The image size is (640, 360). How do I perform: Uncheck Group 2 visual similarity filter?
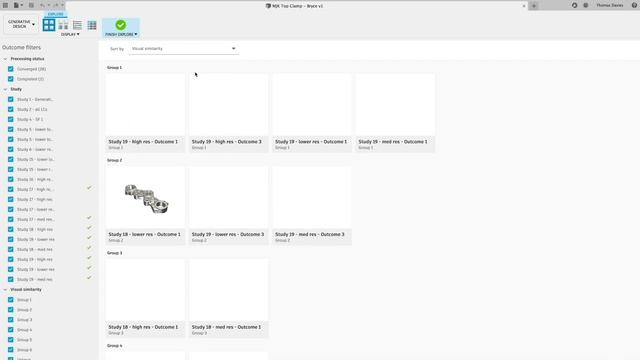(11, 309)
